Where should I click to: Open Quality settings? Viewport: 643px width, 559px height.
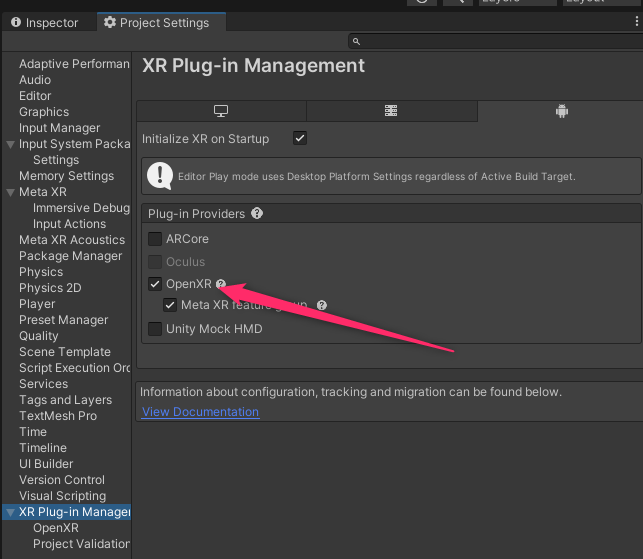[39, 336]
